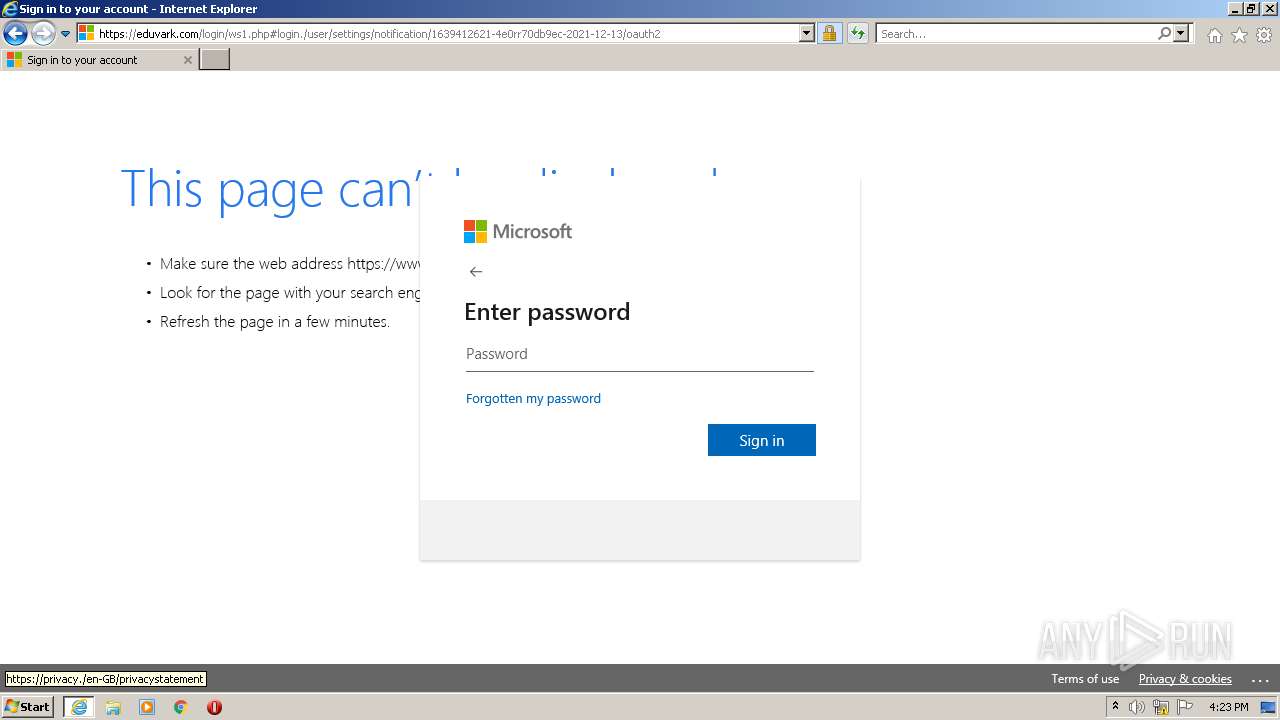1280x720 pixels.
Task: Open Favorites with the star icon
Action: coord(1239,35)
